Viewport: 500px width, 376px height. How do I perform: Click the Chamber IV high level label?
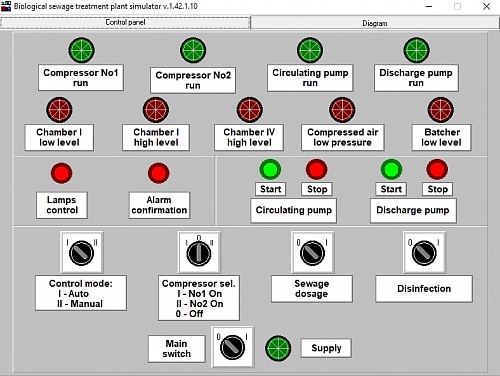249,137
